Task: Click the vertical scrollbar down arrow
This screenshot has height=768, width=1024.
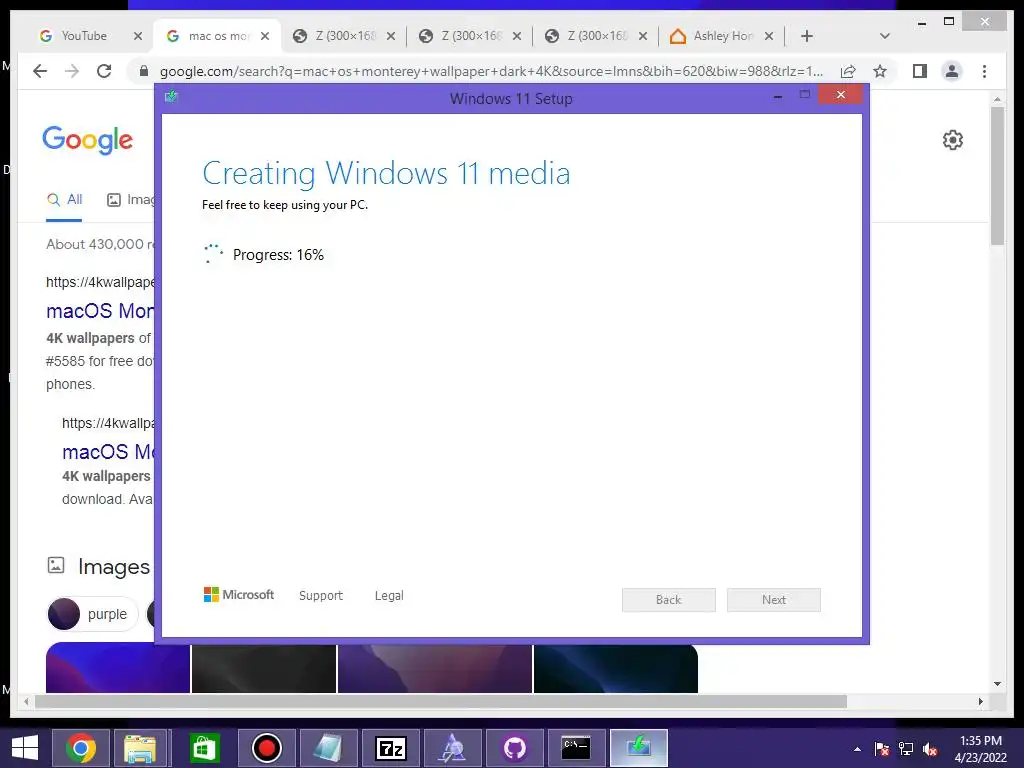Action: point(997,684)
